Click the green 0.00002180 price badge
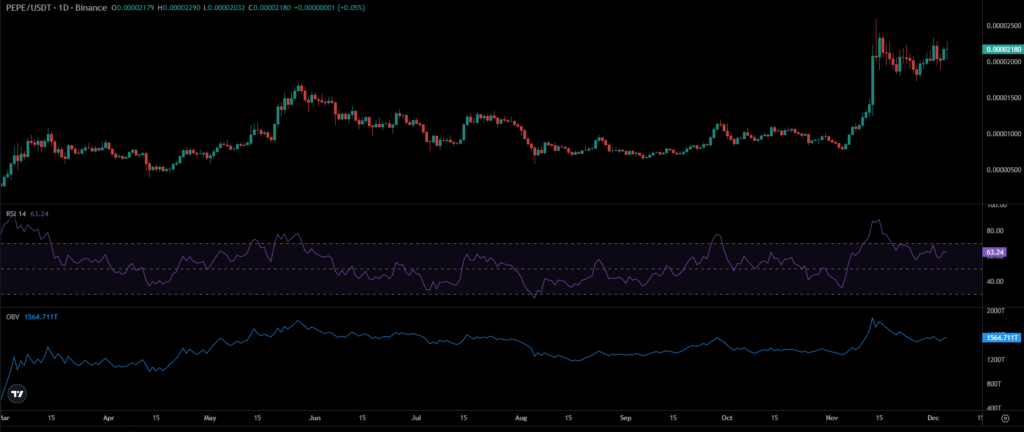 [1001, 49]
